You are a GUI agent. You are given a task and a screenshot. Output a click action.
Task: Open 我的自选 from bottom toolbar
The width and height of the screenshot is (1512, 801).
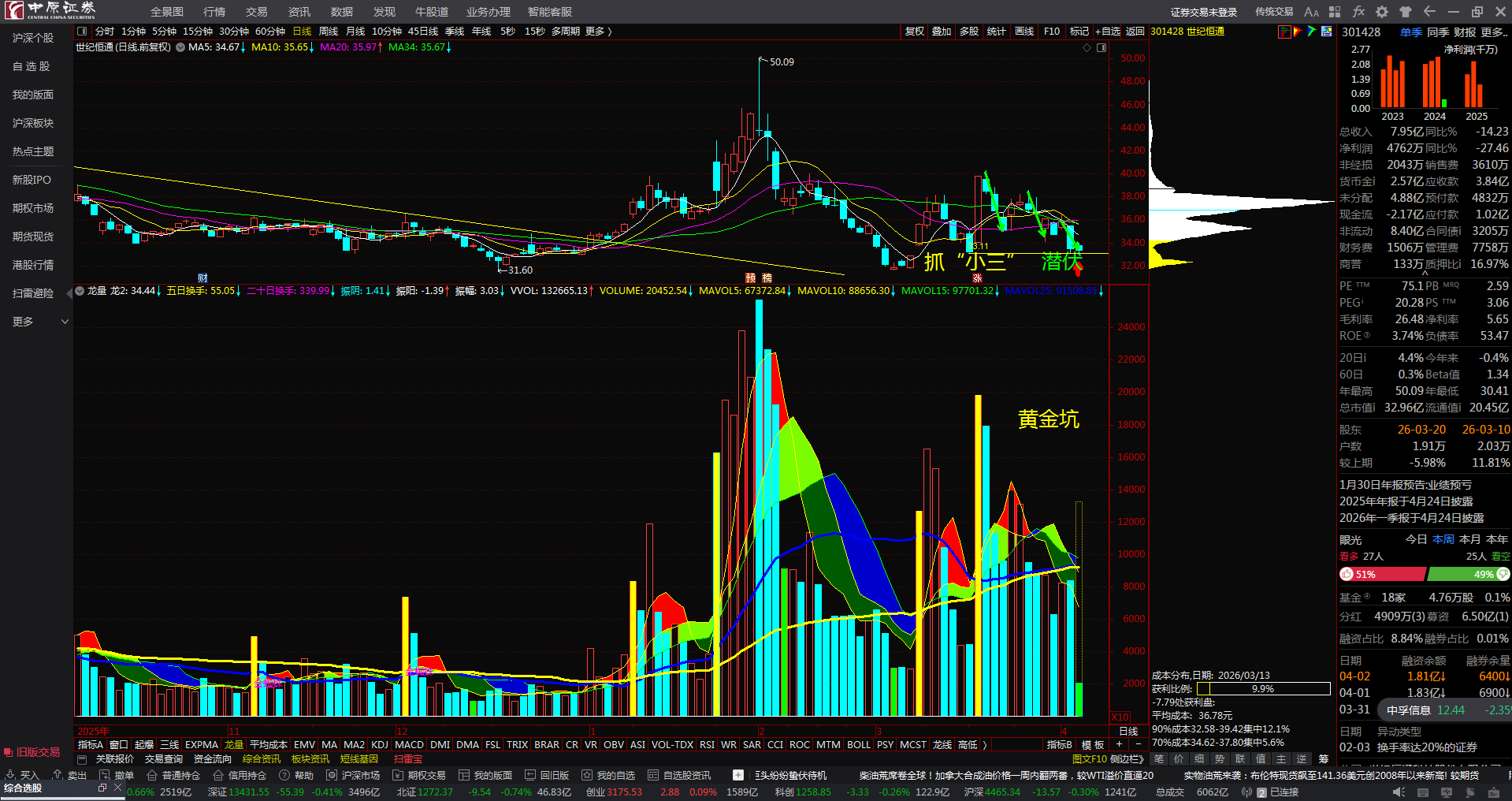[608, 775]
